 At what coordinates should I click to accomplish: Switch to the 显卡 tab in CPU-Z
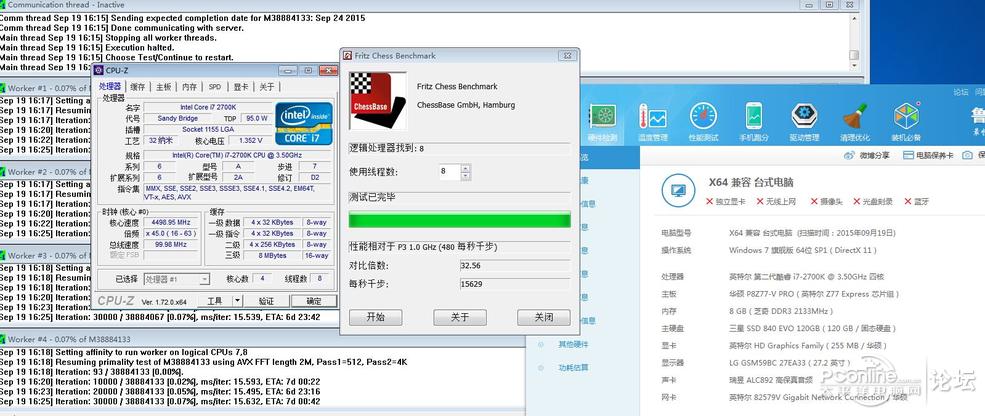point(241,87)
